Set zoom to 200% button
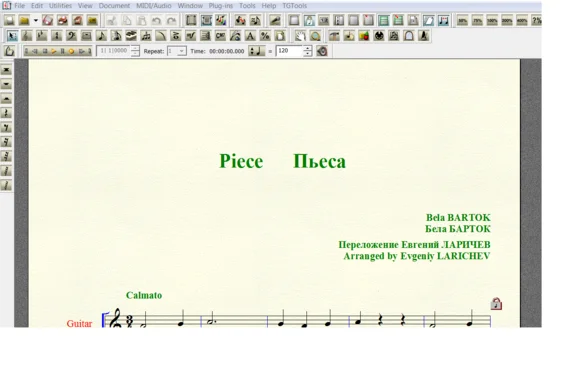576x369 pixels. [x=507, y=20]
